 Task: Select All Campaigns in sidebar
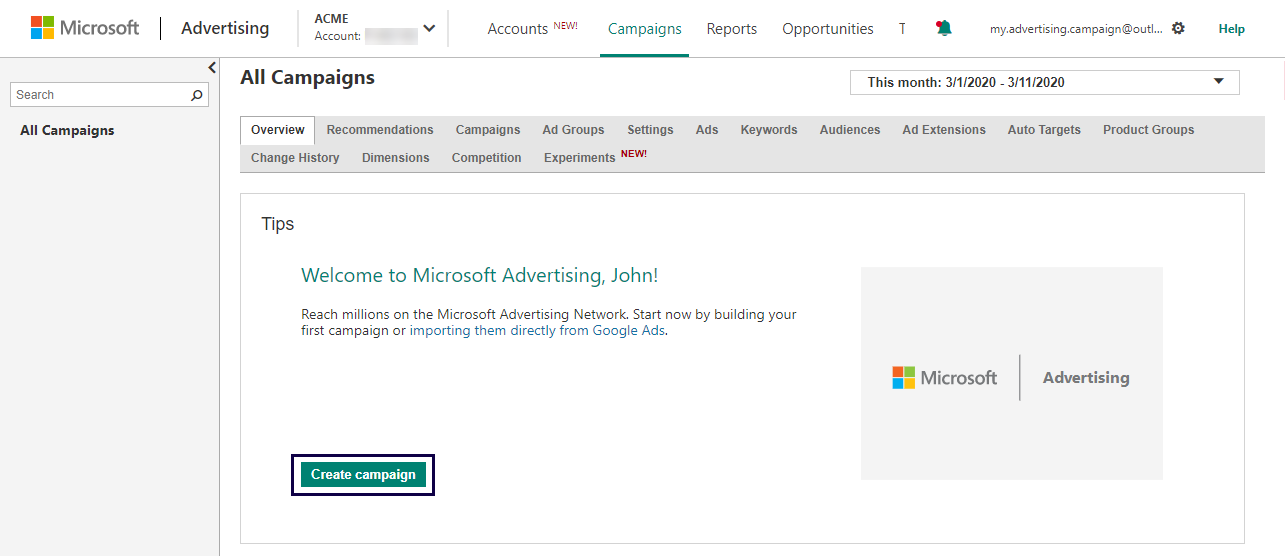(67, 130)
